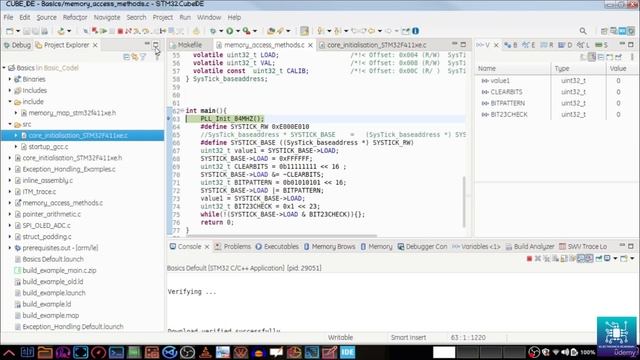Click the filter icon in Project Explorer

tap(143, 57)
